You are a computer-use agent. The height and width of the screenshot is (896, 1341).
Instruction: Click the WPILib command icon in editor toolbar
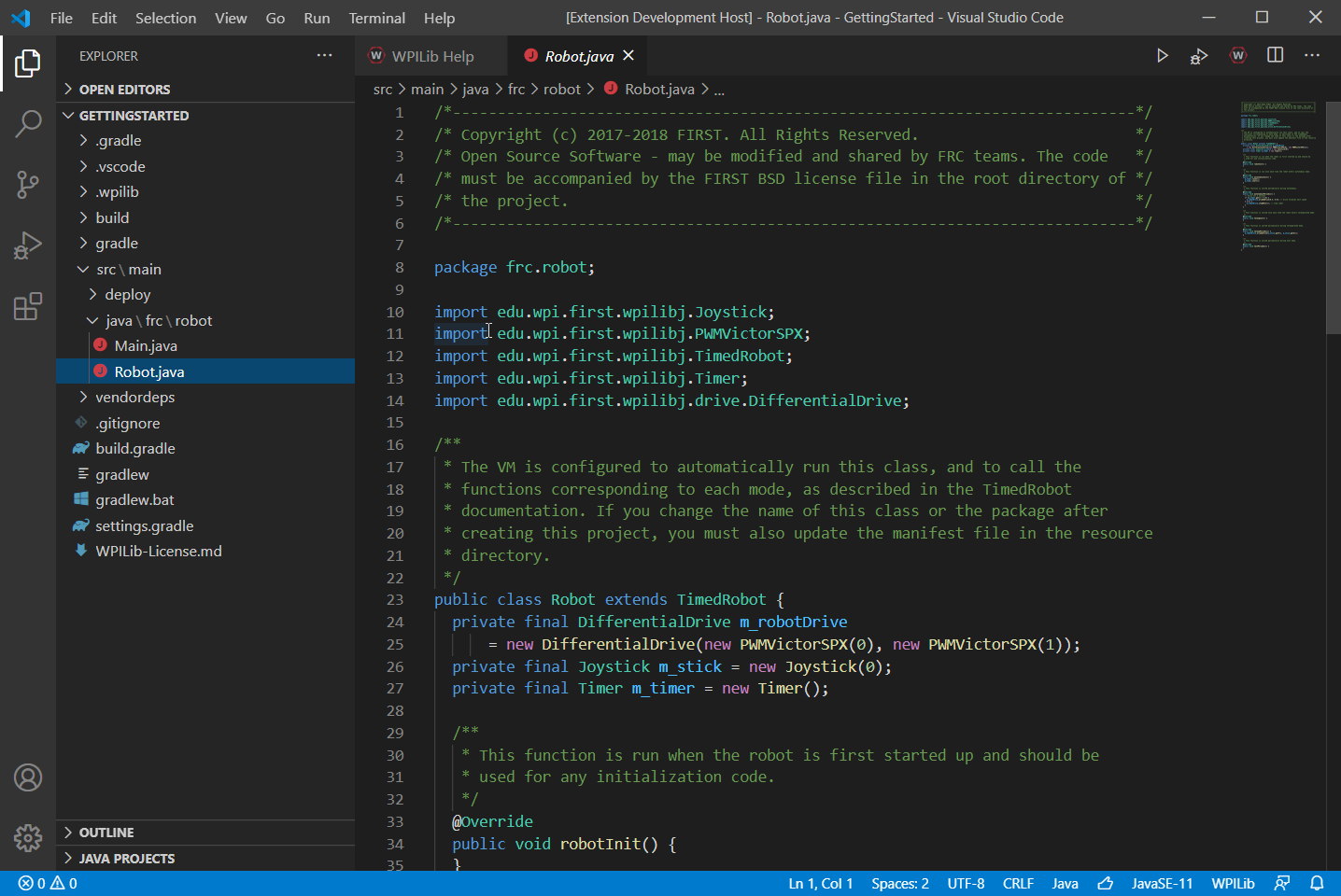coord(1238,56)
